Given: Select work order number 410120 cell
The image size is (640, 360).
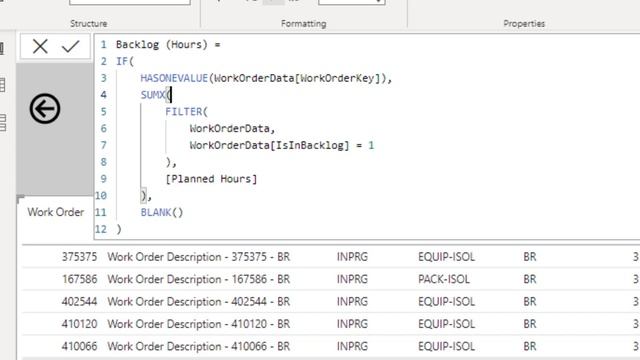Looking at the screenshot, I should 80,324.
